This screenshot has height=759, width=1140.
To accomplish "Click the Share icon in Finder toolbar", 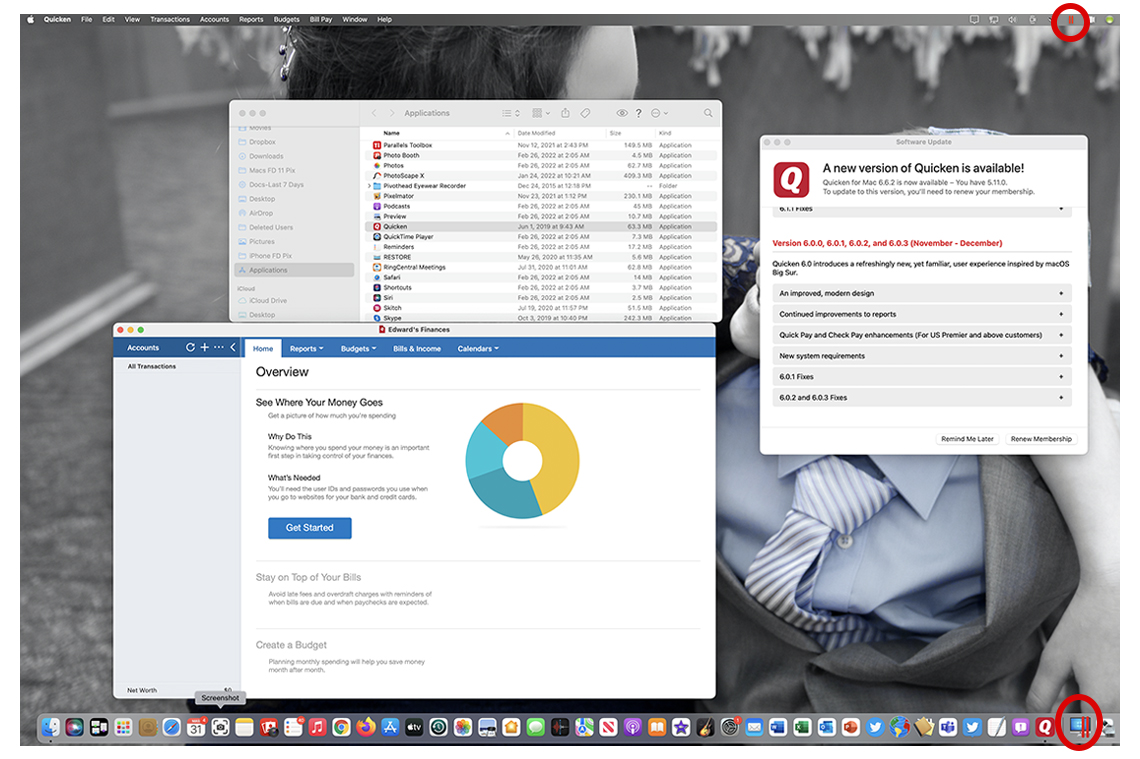I will click(x=565, y=113).
